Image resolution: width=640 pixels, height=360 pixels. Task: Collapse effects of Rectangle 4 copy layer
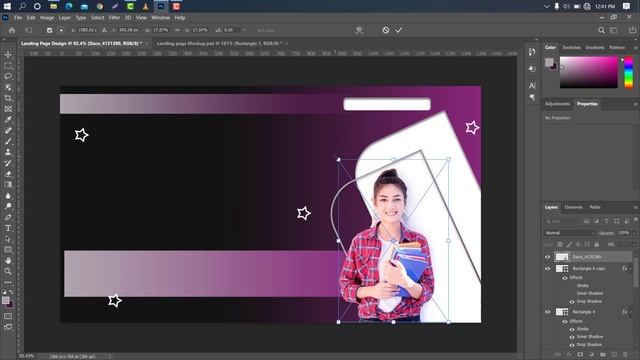631,269
